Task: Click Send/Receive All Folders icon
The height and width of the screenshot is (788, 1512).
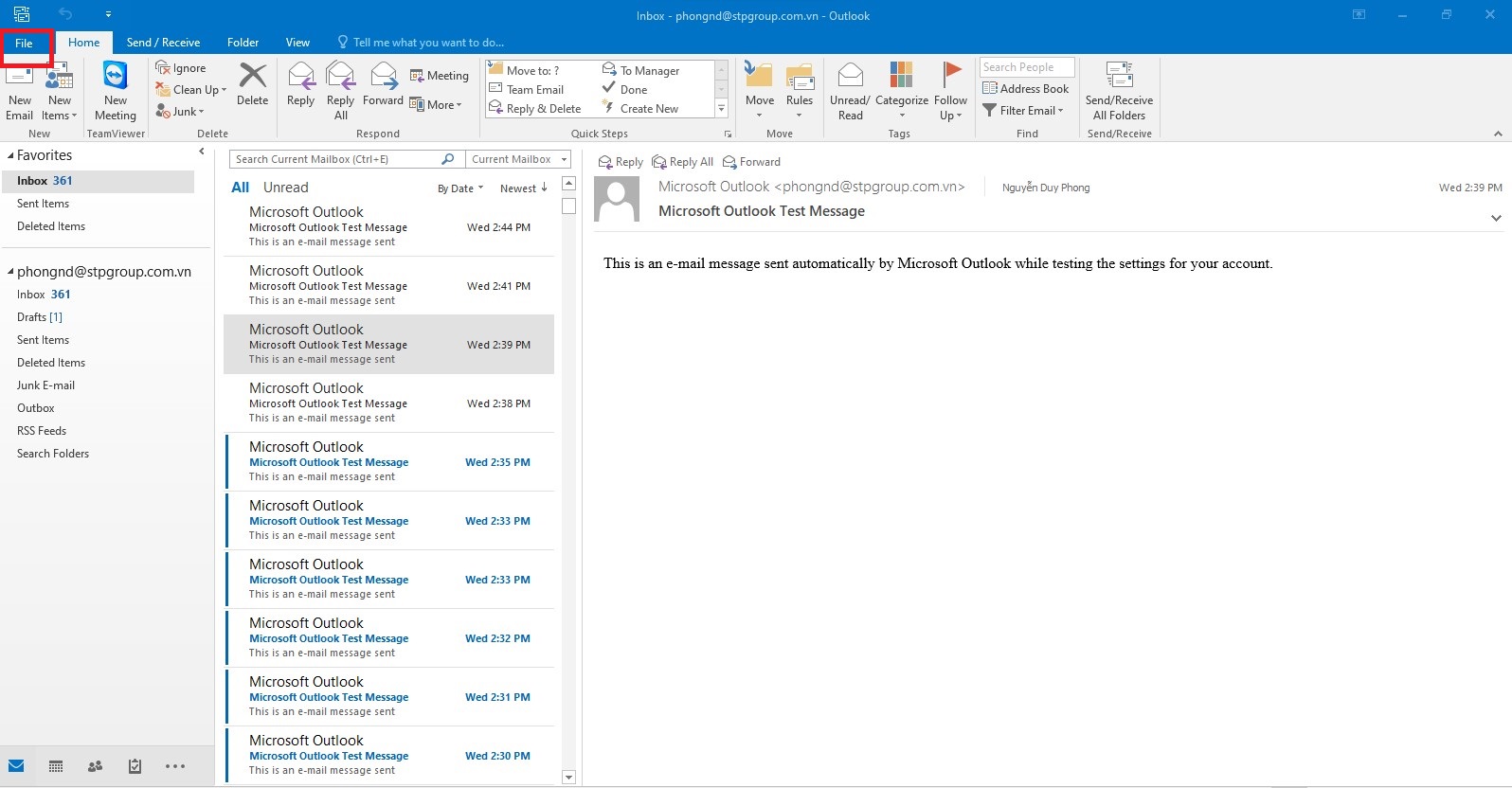Action: click(x=1119, y=76)
